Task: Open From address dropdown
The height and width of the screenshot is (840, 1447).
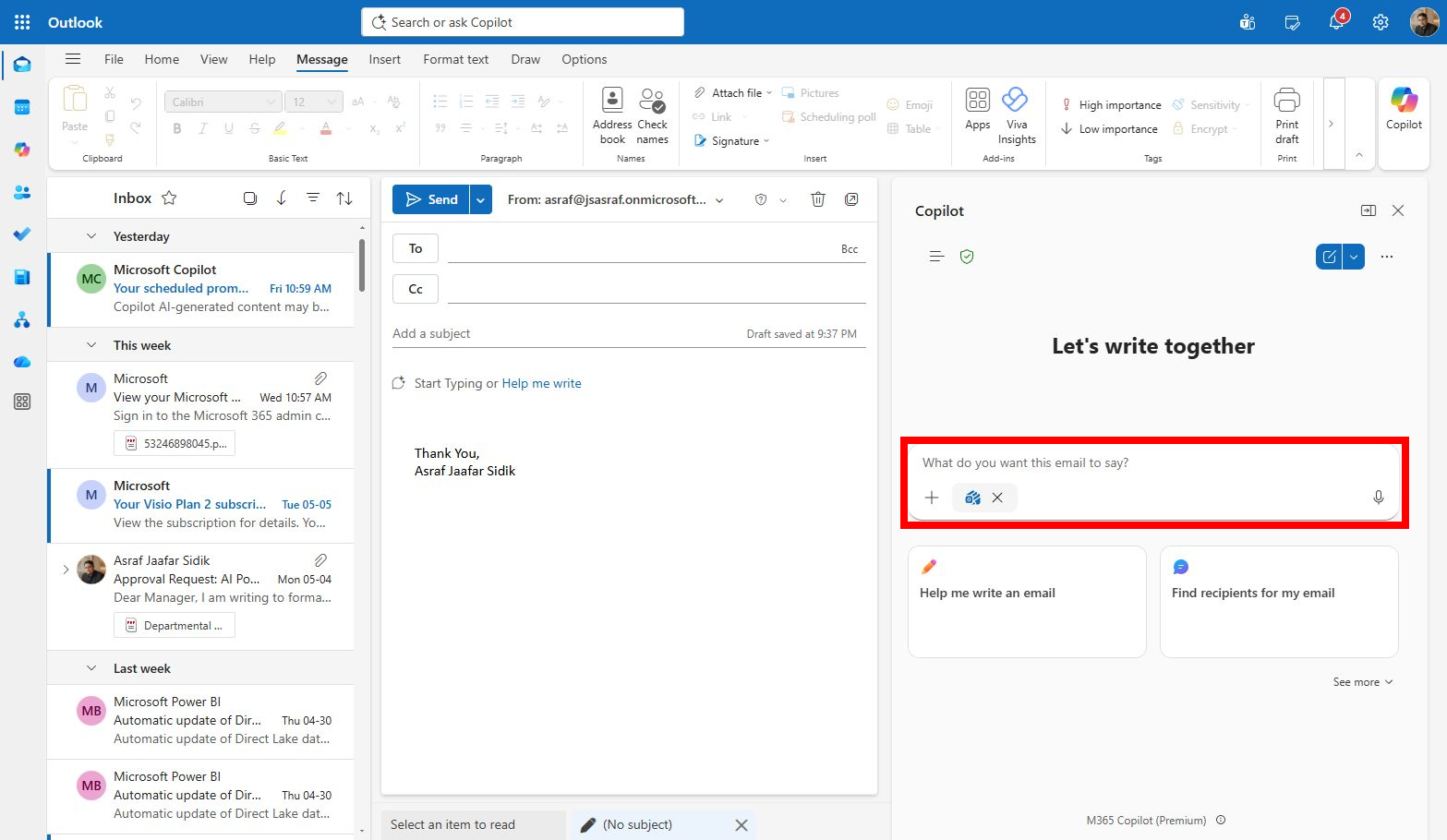Action: (719, 200)
